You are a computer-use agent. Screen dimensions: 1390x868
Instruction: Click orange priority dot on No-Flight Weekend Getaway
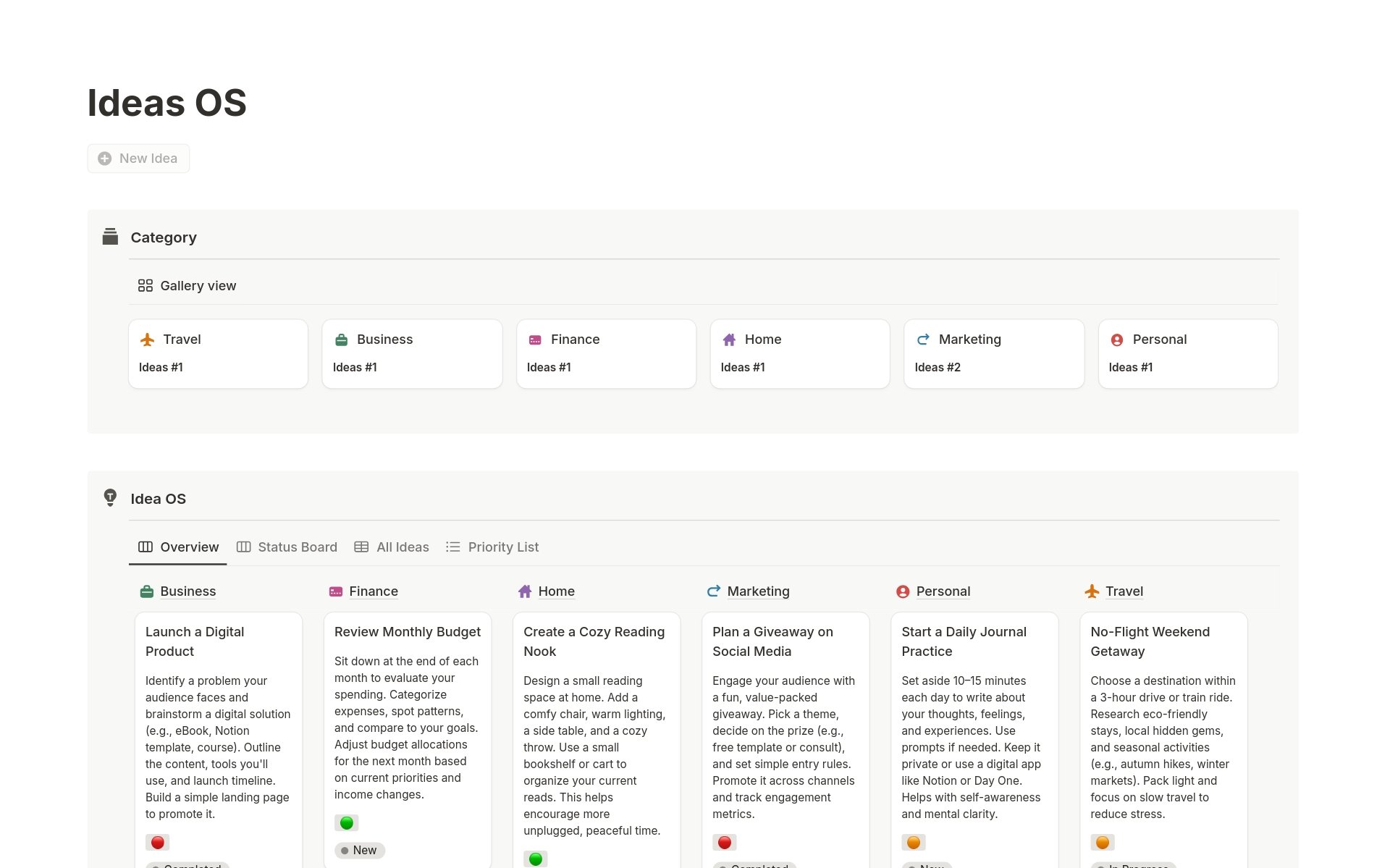click(1103, 842)
